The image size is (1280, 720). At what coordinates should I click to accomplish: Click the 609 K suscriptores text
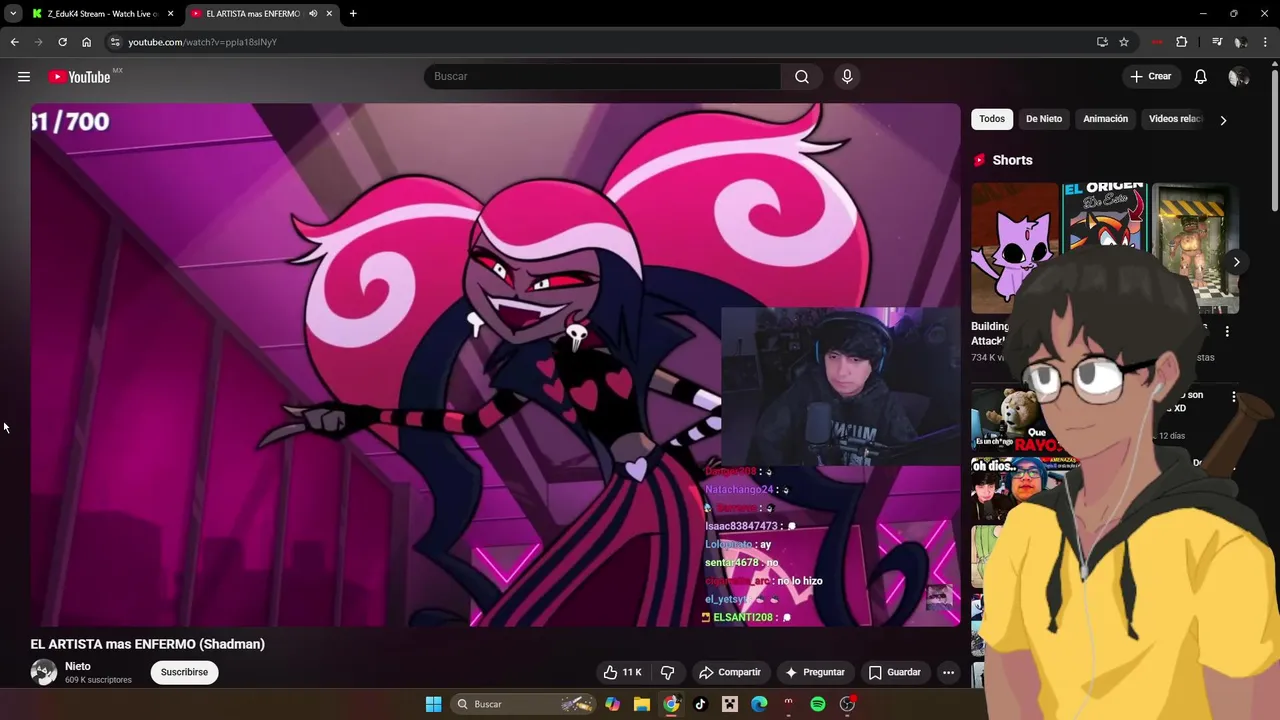click(x=98, y=680)
